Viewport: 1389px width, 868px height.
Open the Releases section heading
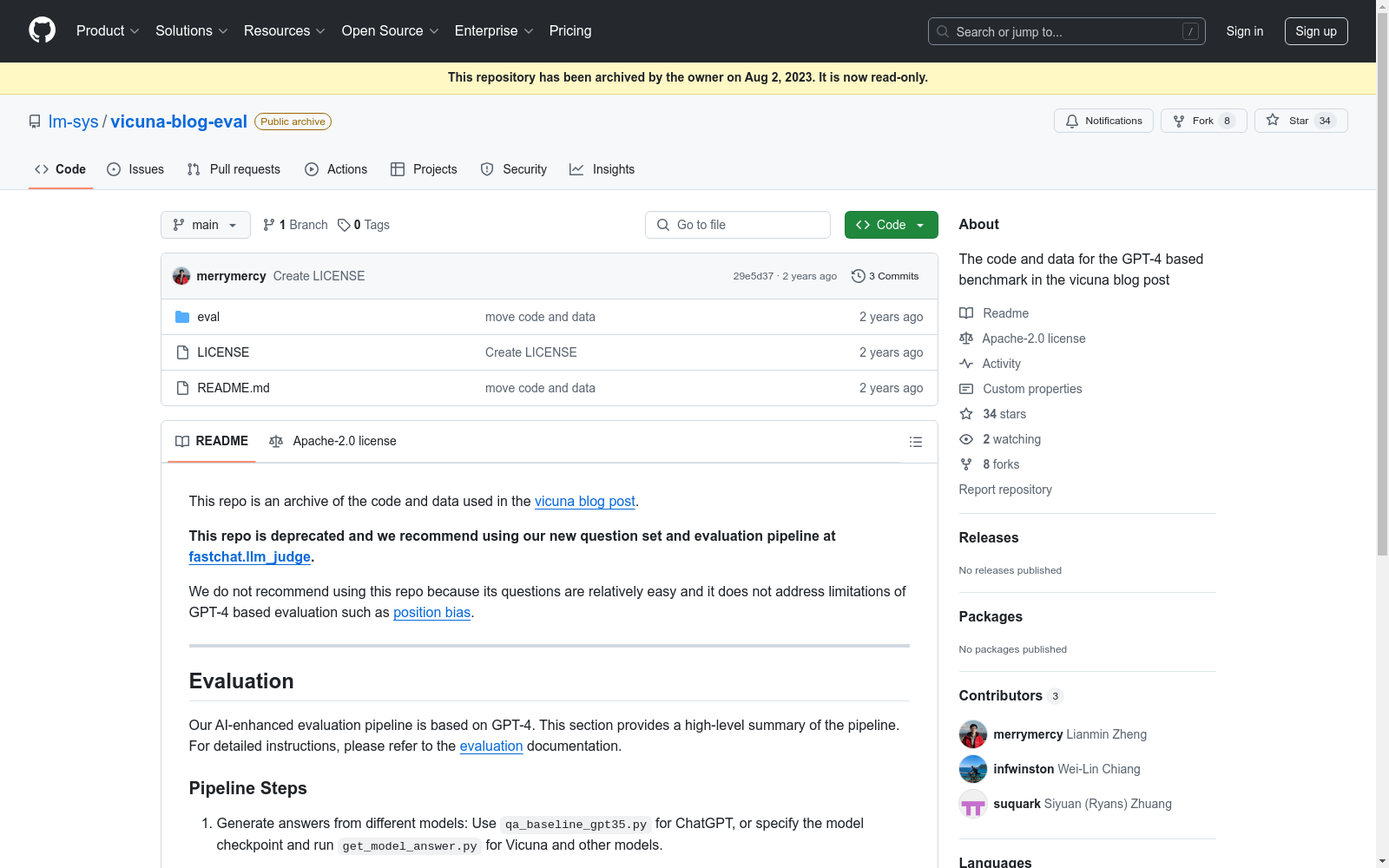pos(989,537)
